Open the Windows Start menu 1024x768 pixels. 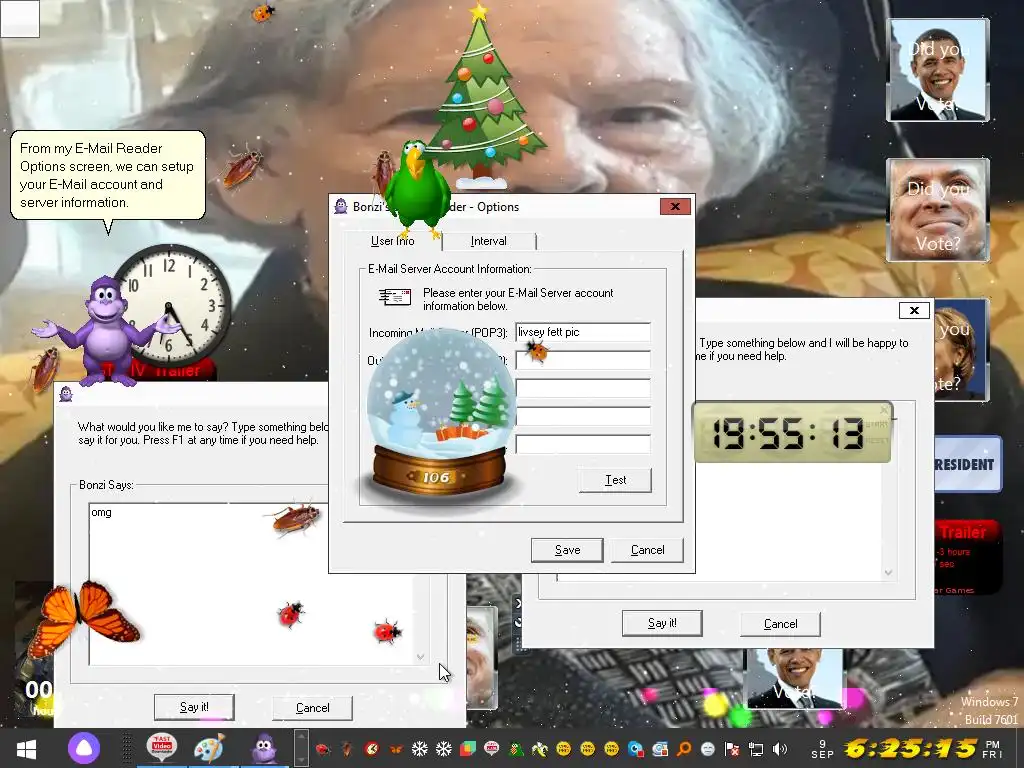(26, 749)
